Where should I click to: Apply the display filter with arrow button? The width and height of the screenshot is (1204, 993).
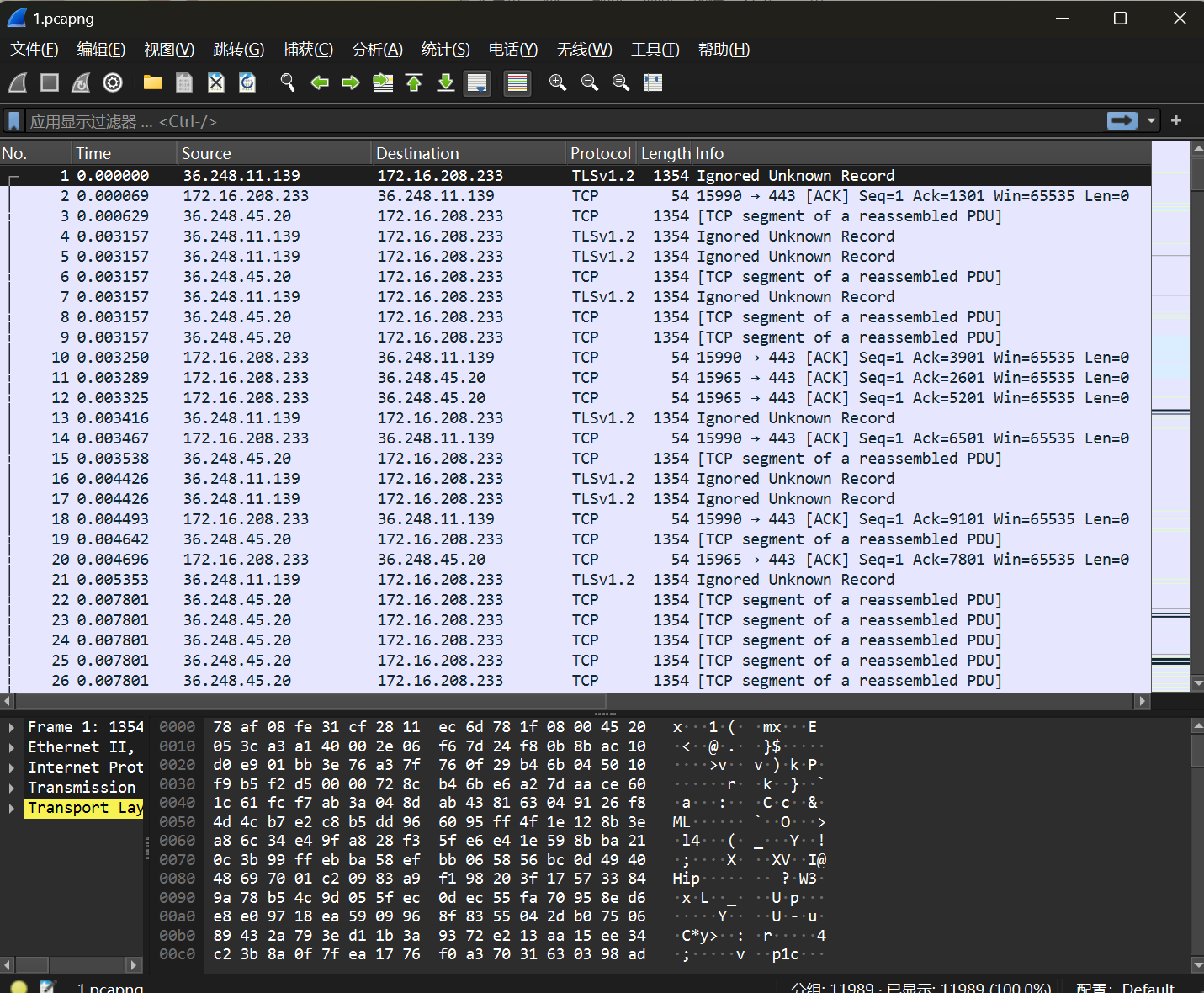pos(1122,121)
